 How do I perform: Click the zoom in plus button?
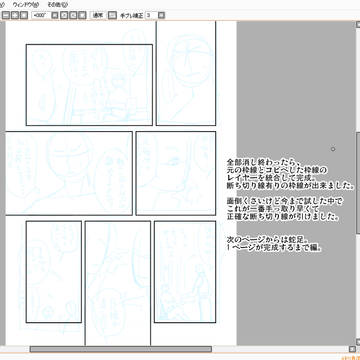[x=15, y=15]
